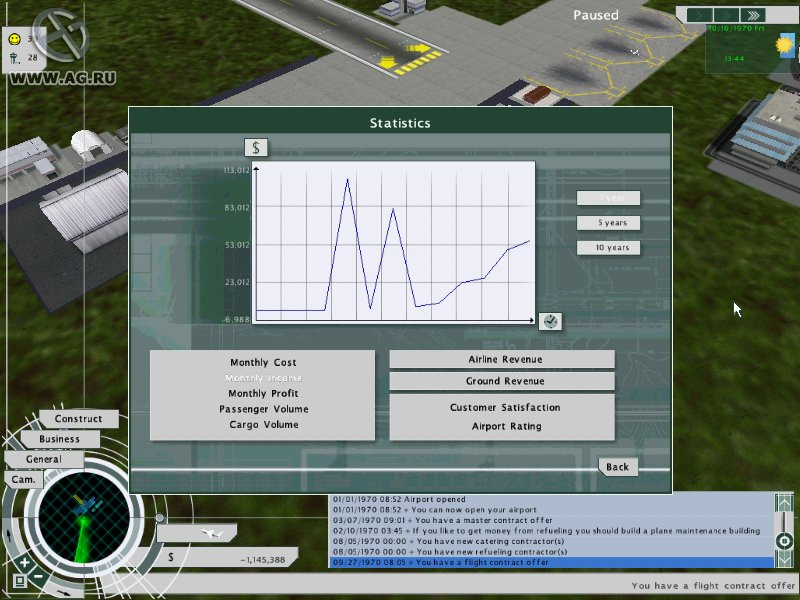Click the game date 10/16/1970 Fri
The image size is (800, 600).
[x=736, y=29]
